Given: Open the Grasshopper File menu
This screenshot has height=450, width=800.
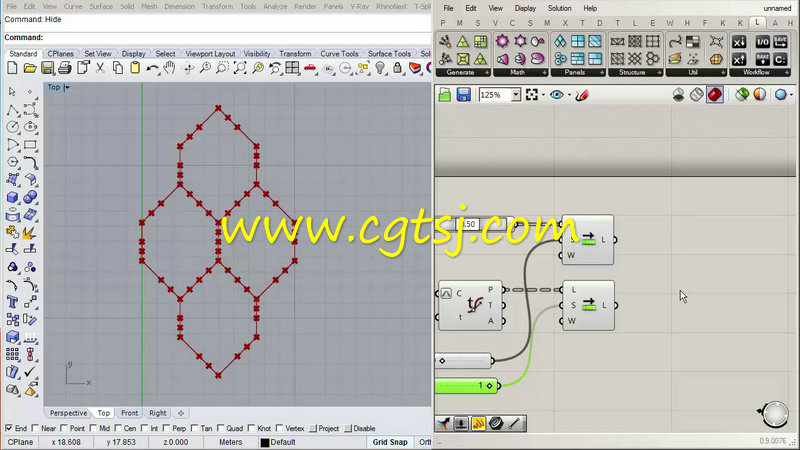Looking at the screenshot, I should pos(448,8).
